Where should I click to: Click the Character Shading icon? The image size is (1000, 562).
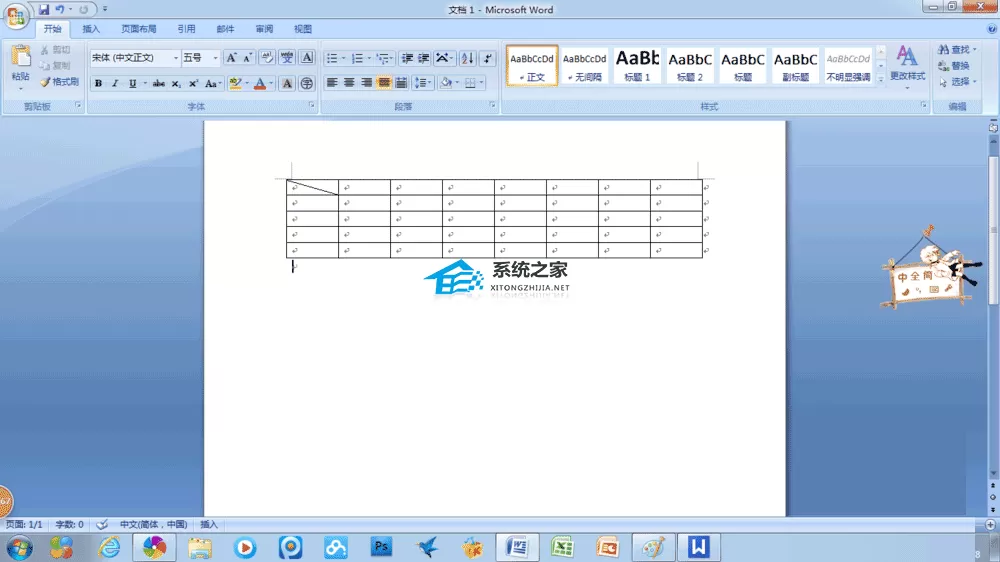(287, 84)
